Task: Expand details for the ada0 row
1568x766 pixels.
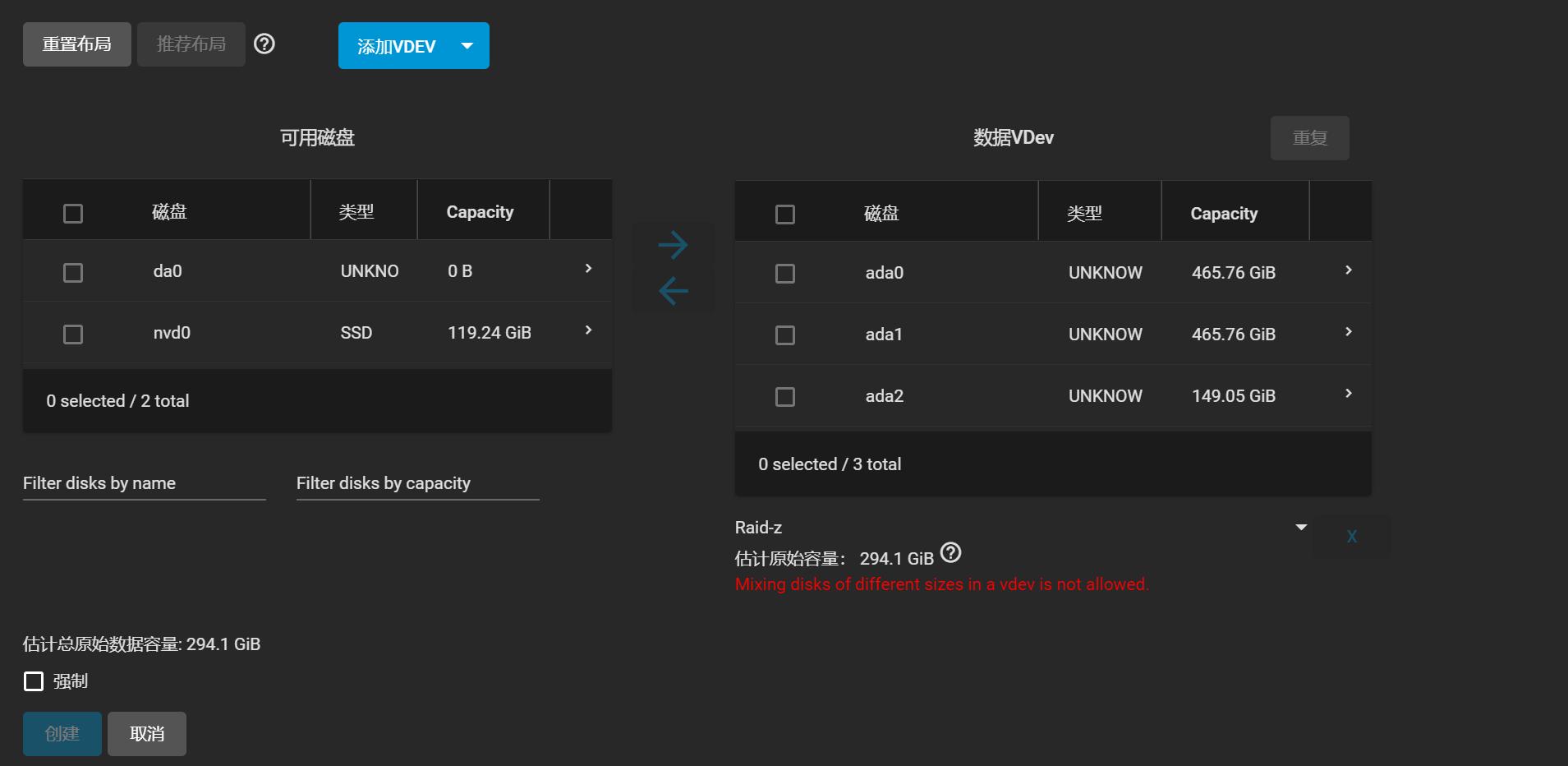Action: pyautogui.click(x=1348, y=270)
